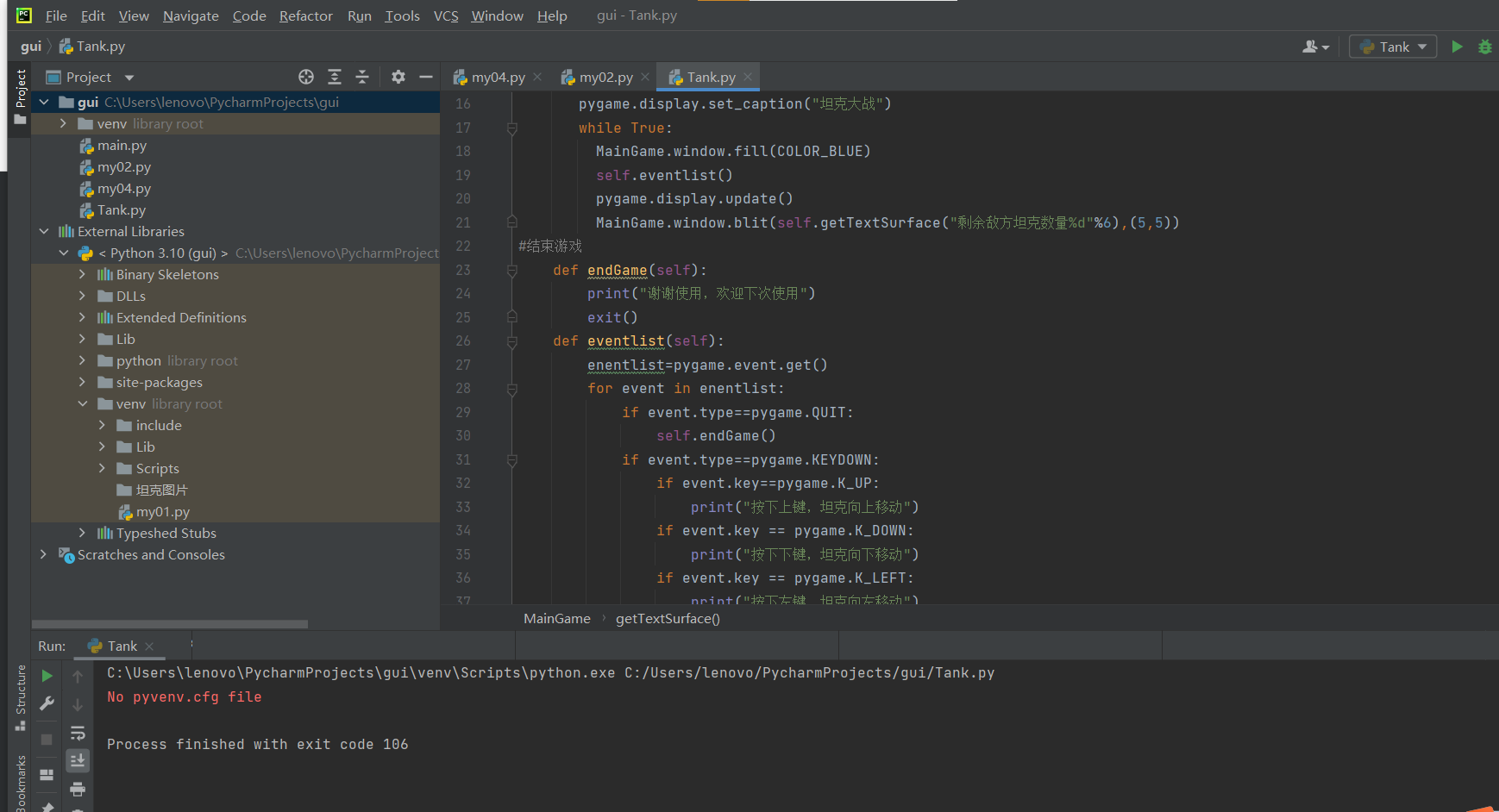Collapse the Python 3.10 (gui) node

tap(63, 253)
